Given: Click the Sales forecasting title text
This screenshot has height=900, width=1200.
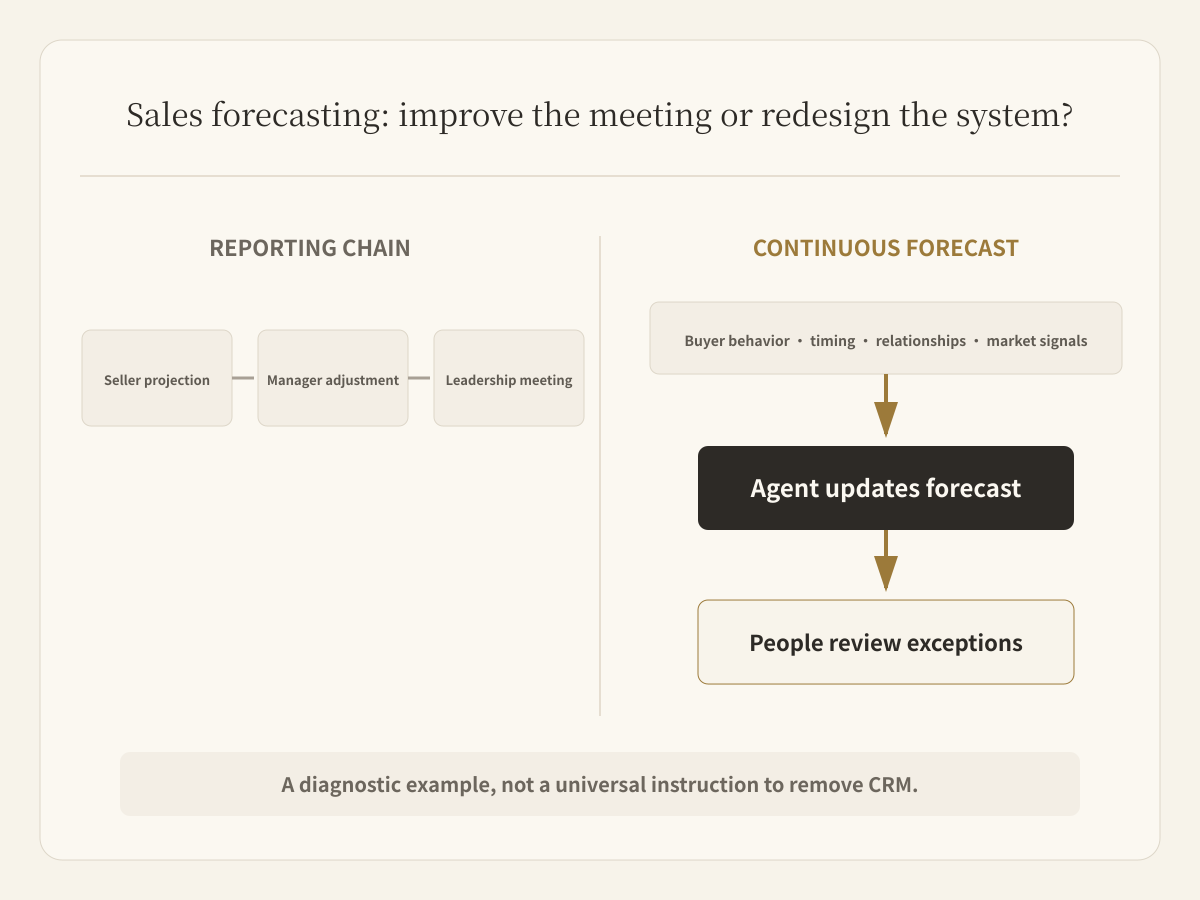Looking at the screenshot, I should (600, 115).
